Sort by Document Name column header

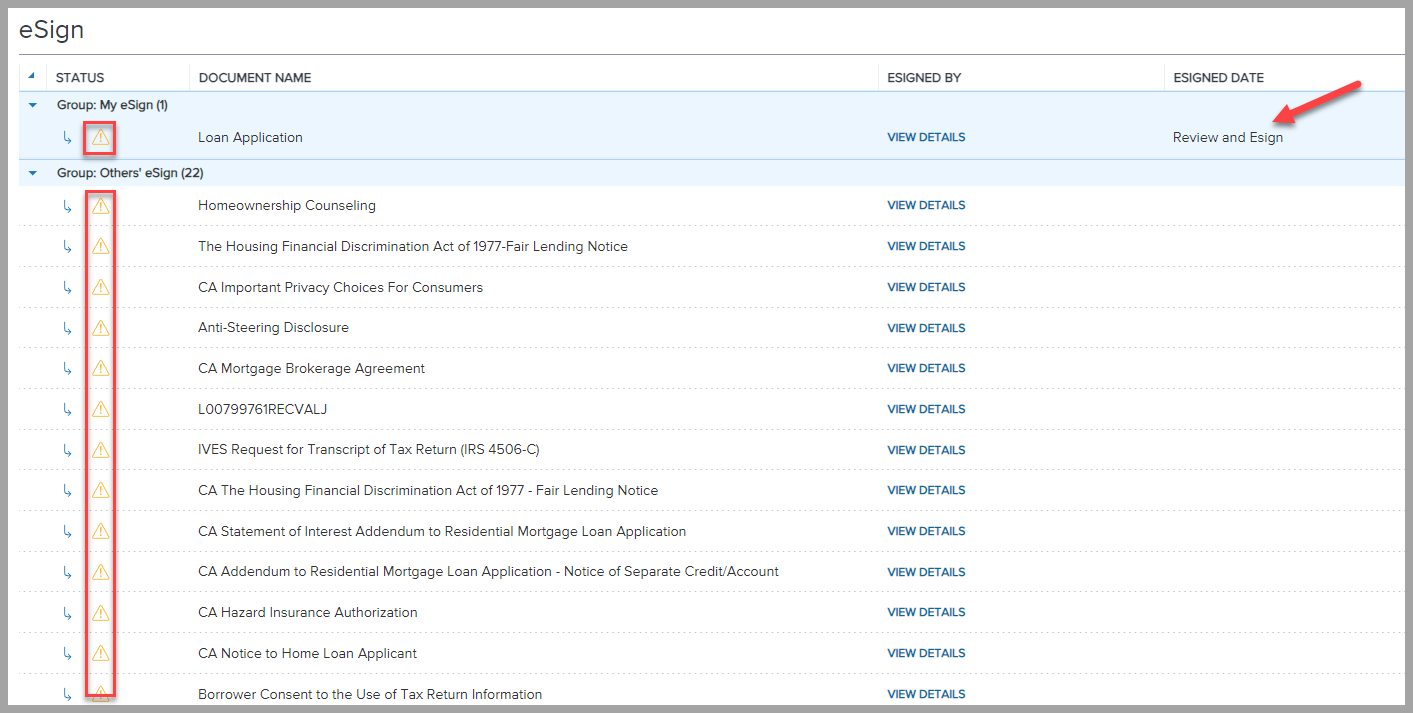click(x=255, y=78)
